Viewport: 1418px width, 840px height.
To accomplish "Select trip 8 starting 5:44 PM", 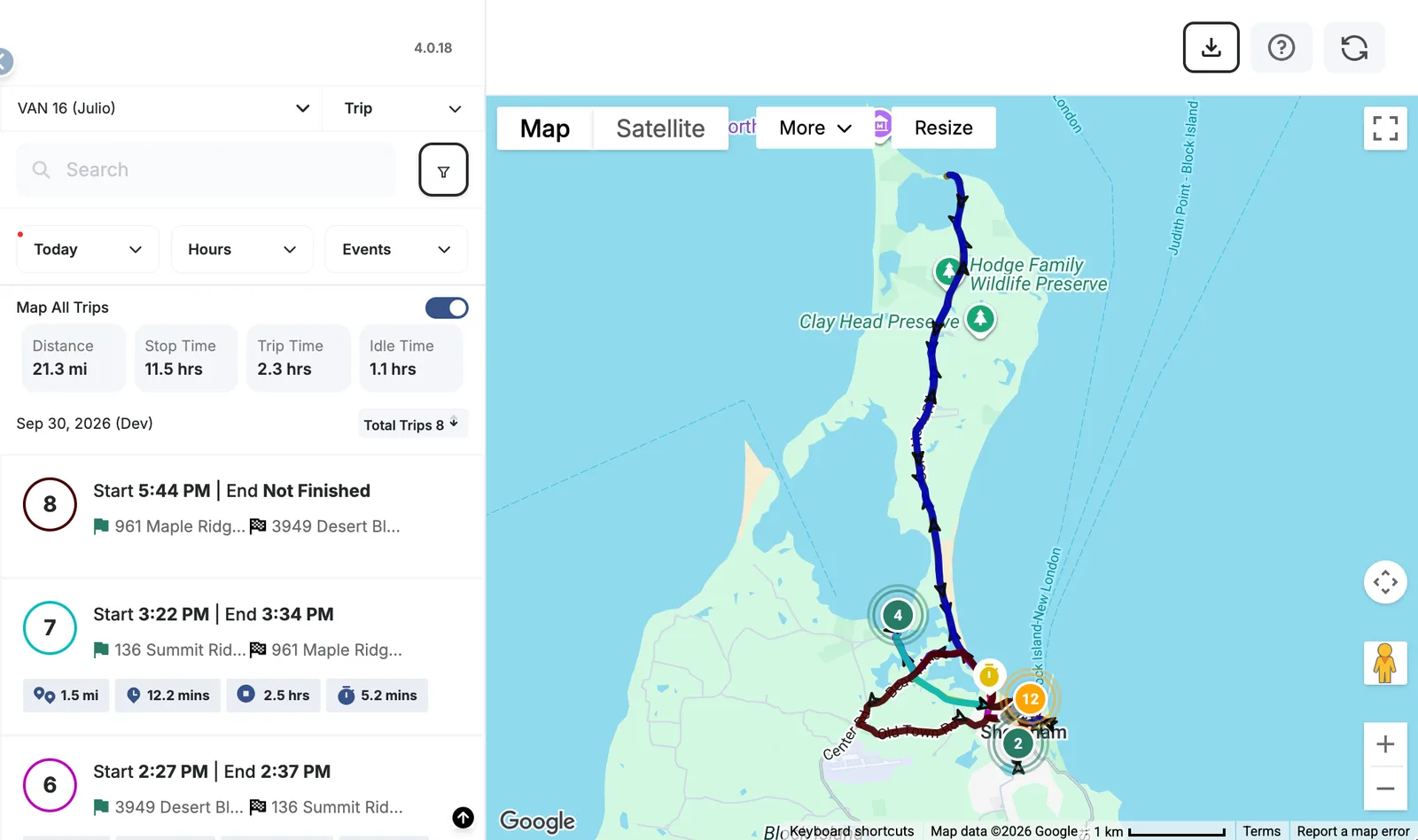I will click(243, 516).
